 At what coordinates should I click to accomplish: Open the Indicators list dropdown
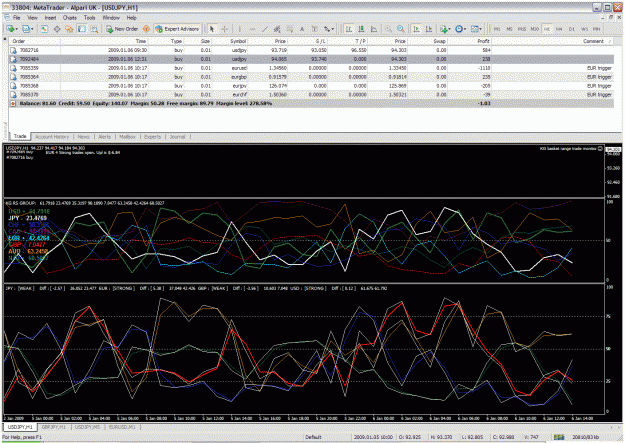(445, 29)
